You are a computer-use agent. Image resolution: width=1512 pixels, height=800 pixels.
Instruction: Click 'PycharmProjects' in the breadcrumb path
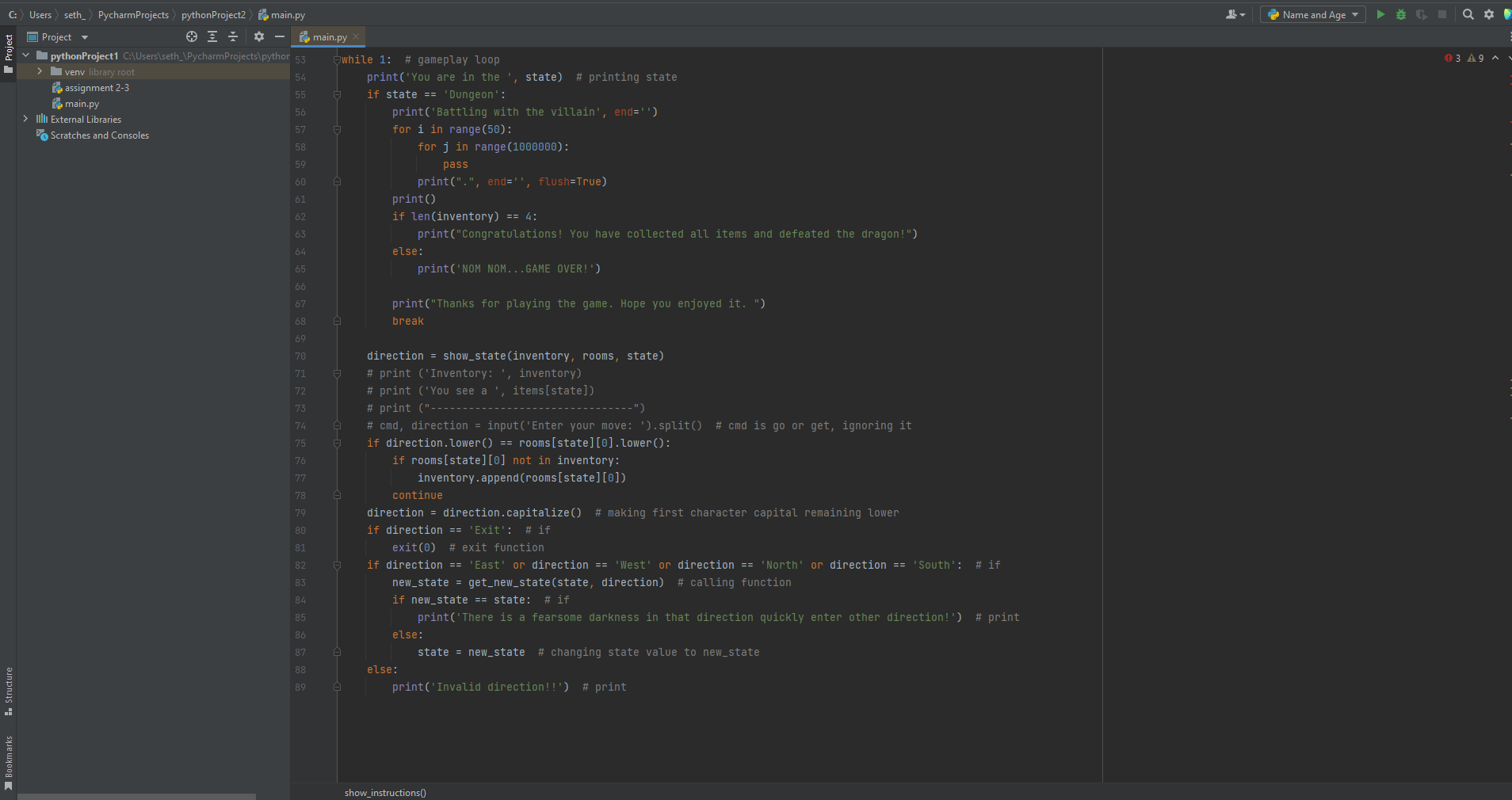coord(135,14)
